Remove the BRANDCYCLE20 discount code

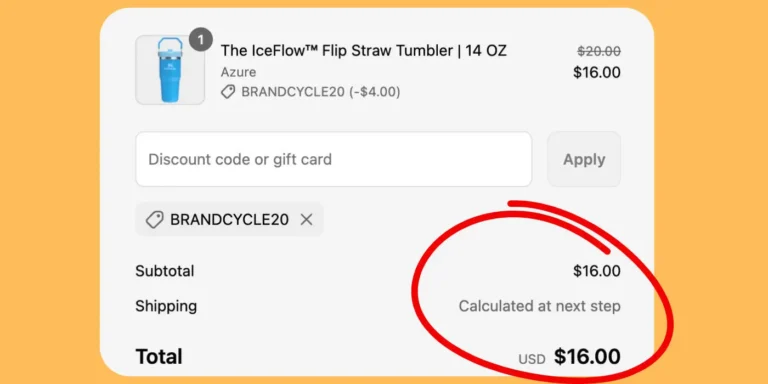coord(307,220)
